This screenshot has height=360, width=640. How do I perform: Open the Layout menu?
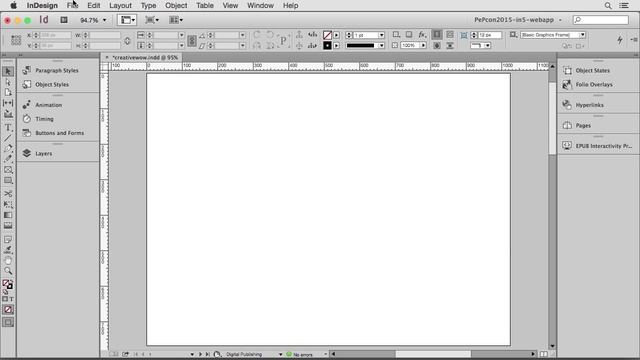click(120, 6)
